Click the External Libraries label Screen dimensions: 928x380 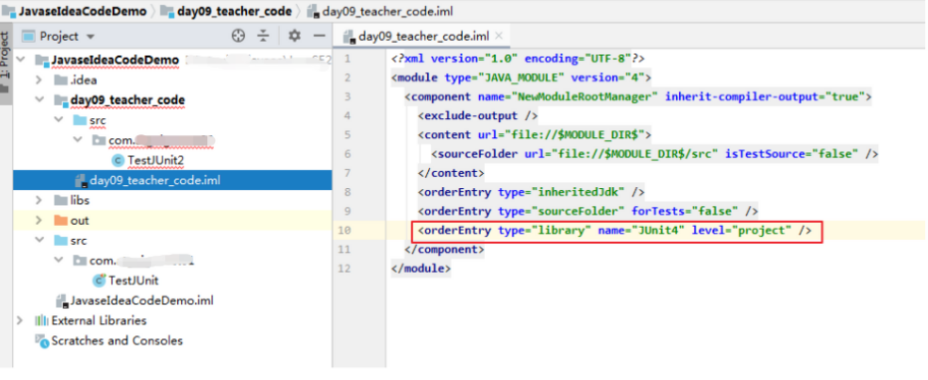pyautogui.click(x=99, y=320)
